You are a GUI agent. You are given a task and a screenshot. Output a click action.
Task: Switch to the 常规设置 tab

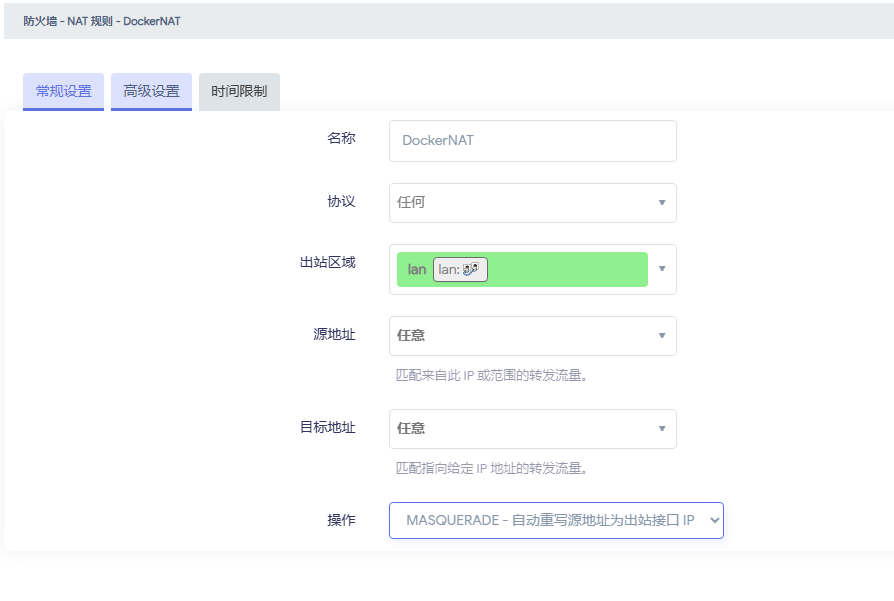[x=63, y=91]
